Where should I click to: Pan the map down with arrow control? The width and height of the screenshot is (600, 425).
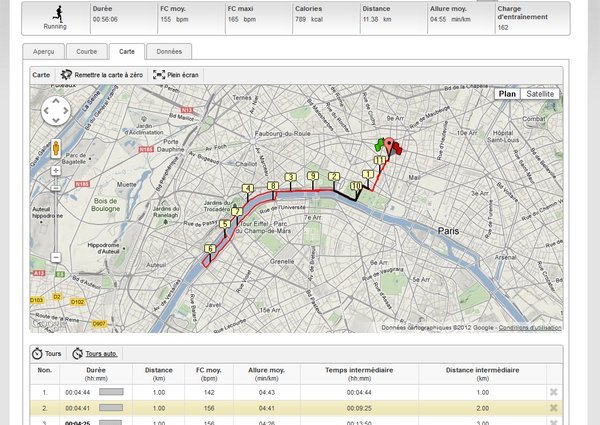click(x=56, y=120)
